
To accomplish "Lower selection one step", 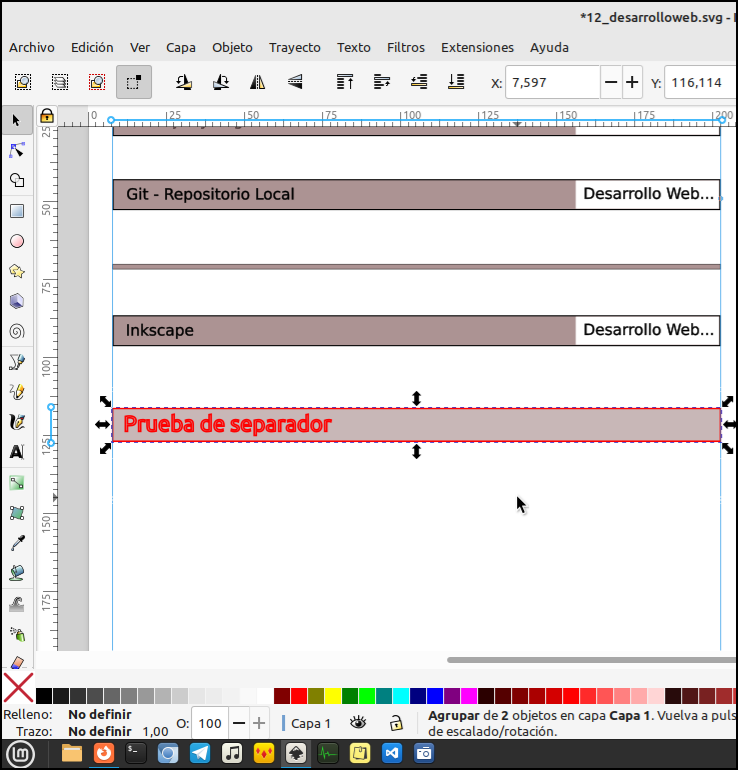I will [x=419, y=82].
